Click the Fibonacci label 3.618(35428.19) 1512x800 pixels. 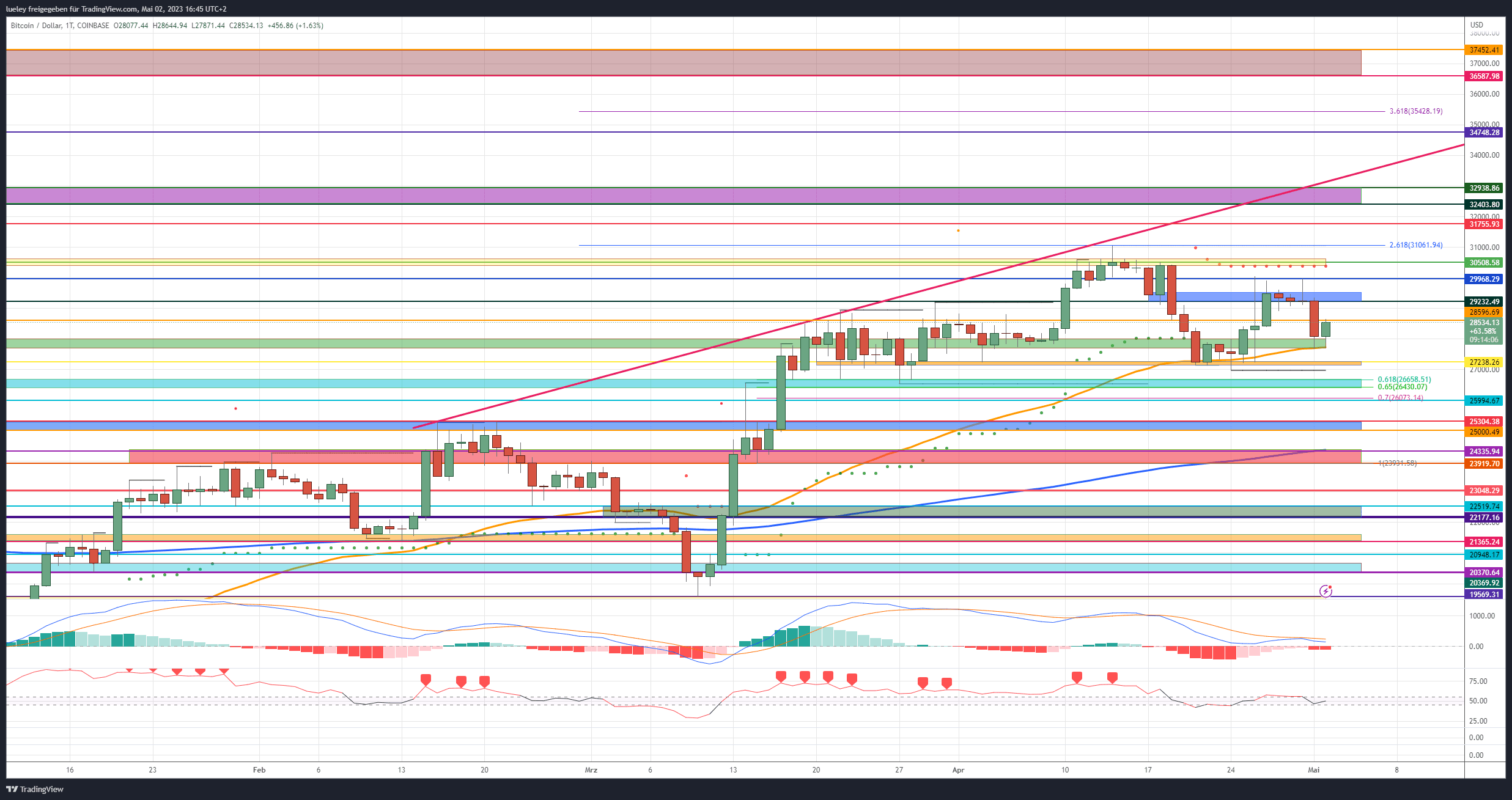pos(1416,111)
